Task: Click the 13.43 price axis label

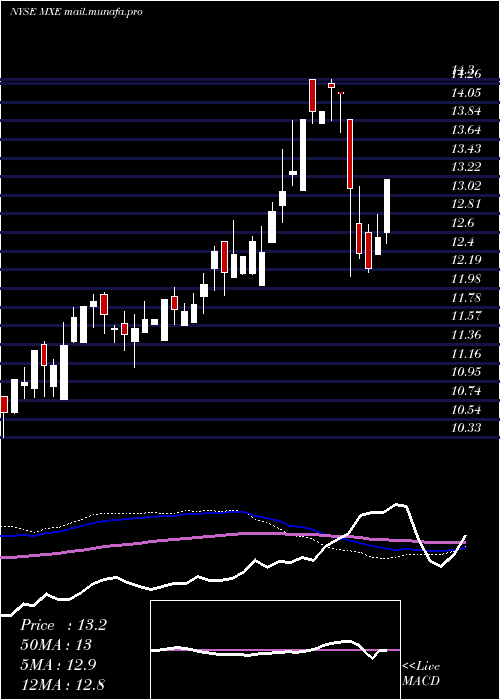Action: 466,149
